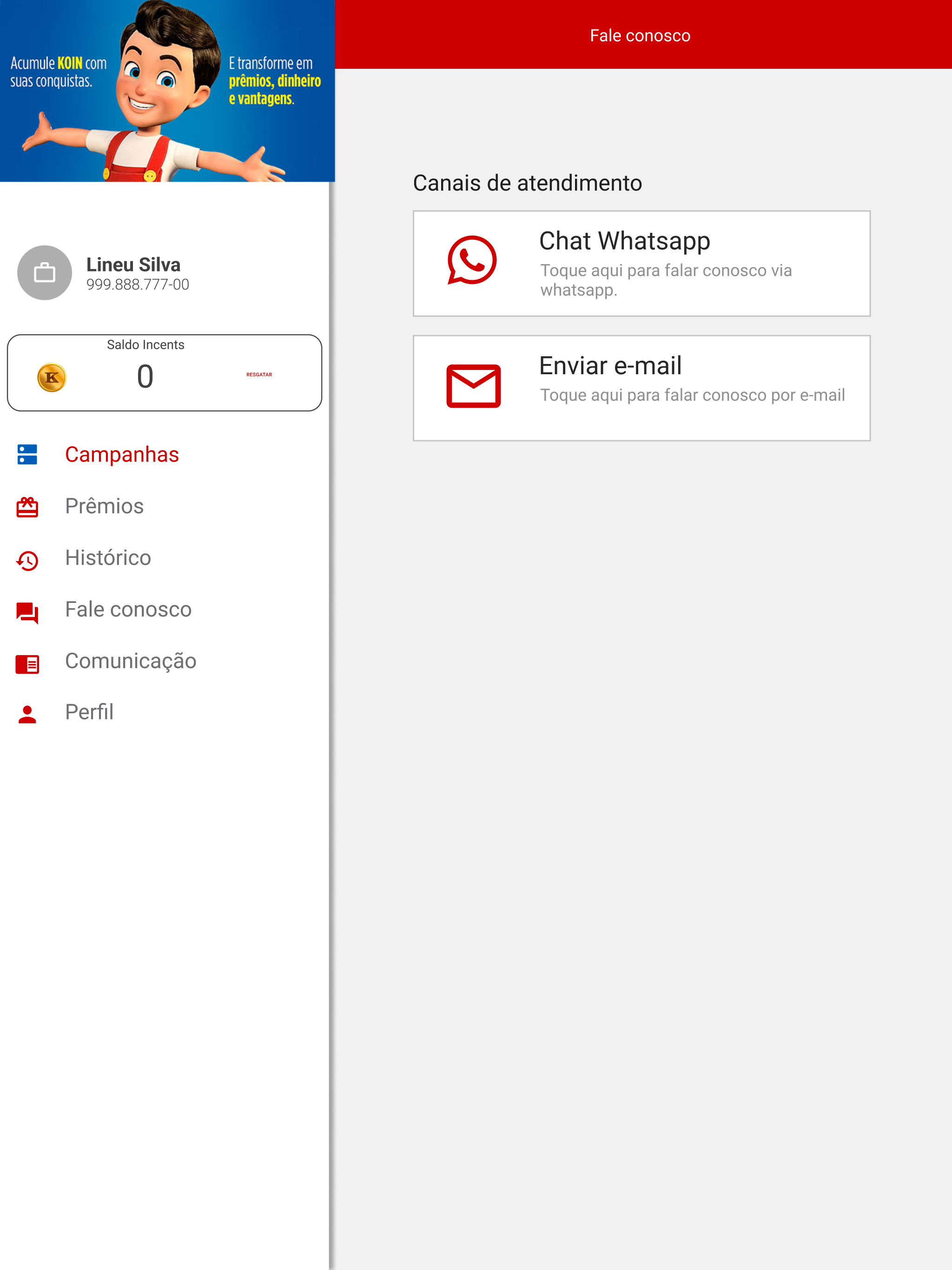Click the Fale conosco chat bubbles icon
The height and width of the screenshot is (1270, 952).
[x=27, y=613]
